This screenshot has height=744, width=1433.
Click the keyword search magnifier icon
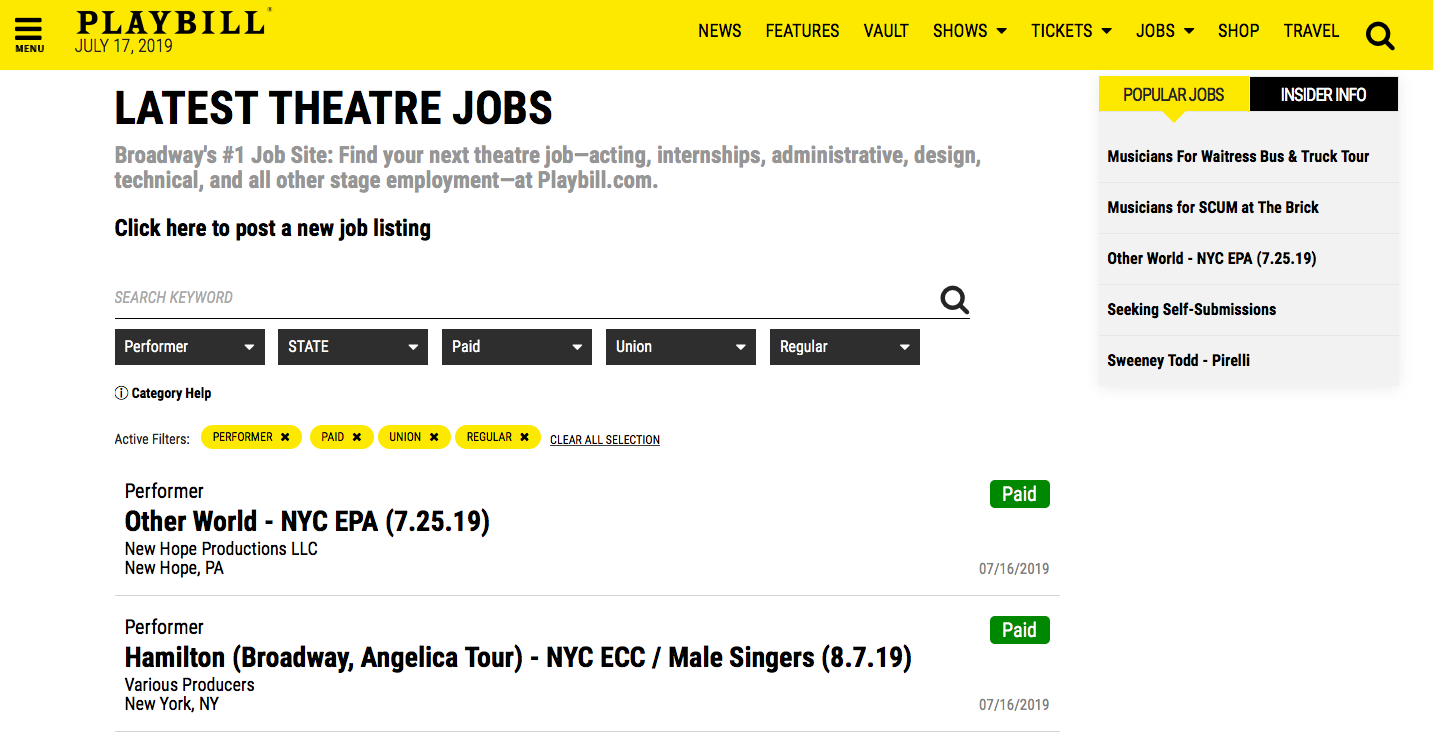955,300
